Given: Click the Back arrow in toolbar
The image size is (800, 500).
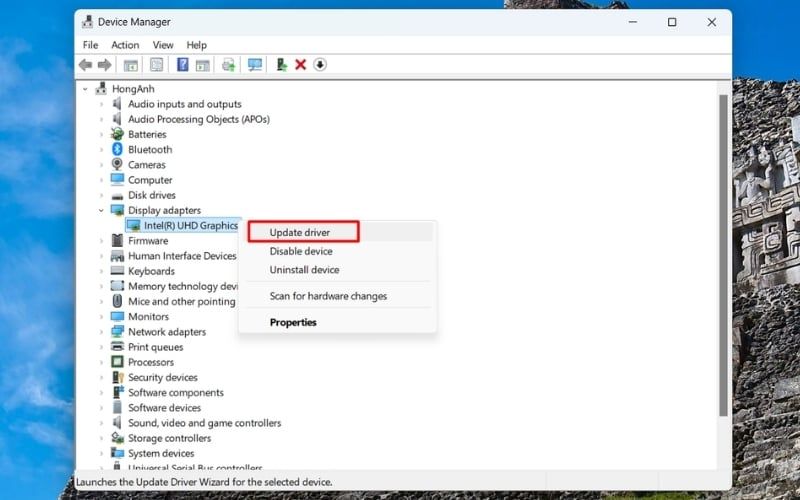Looking at the screenshot, I should [x=86, y=65].
